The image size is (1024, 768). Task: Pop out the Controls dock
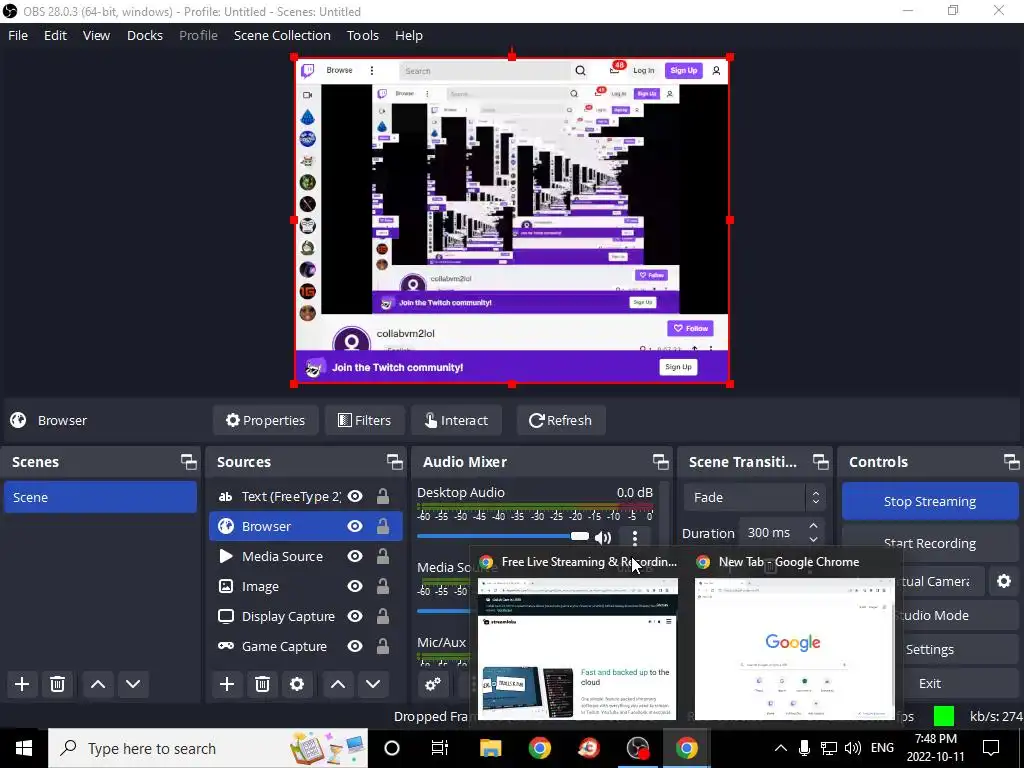1011,462
